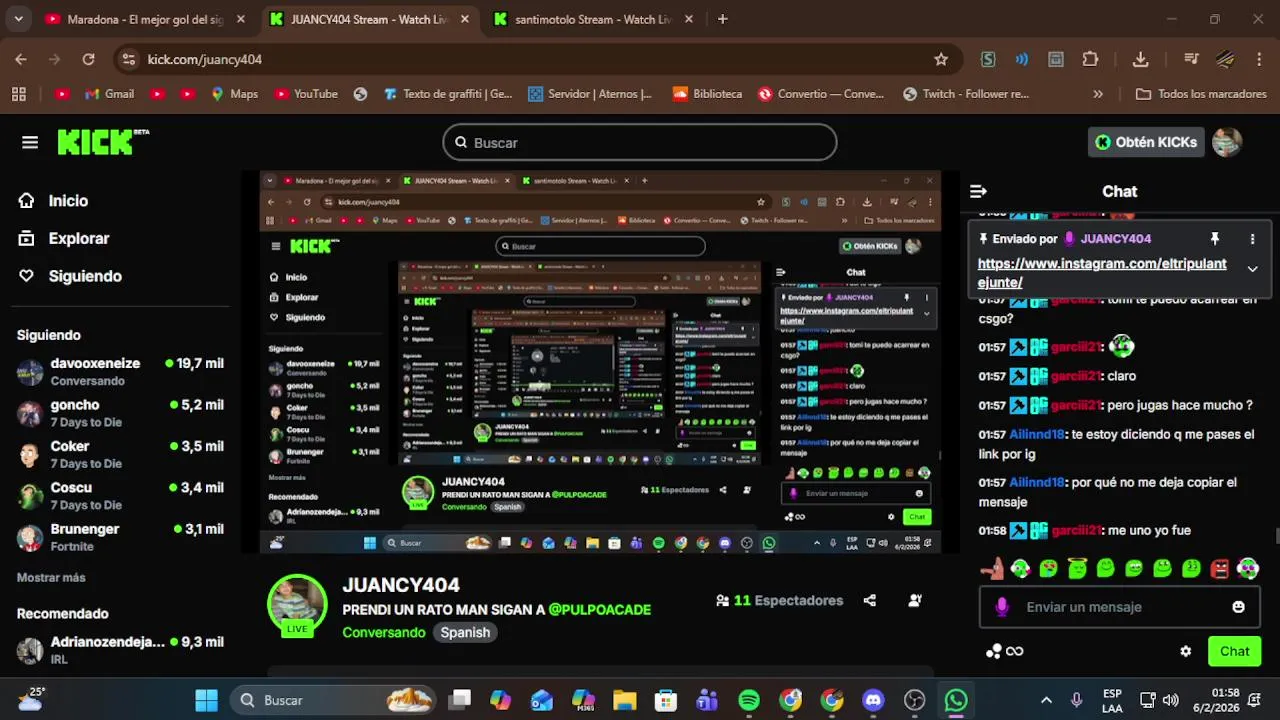Open Brunenger channel in sidebar
This screenshot has width=1280, height=720.
120,537
